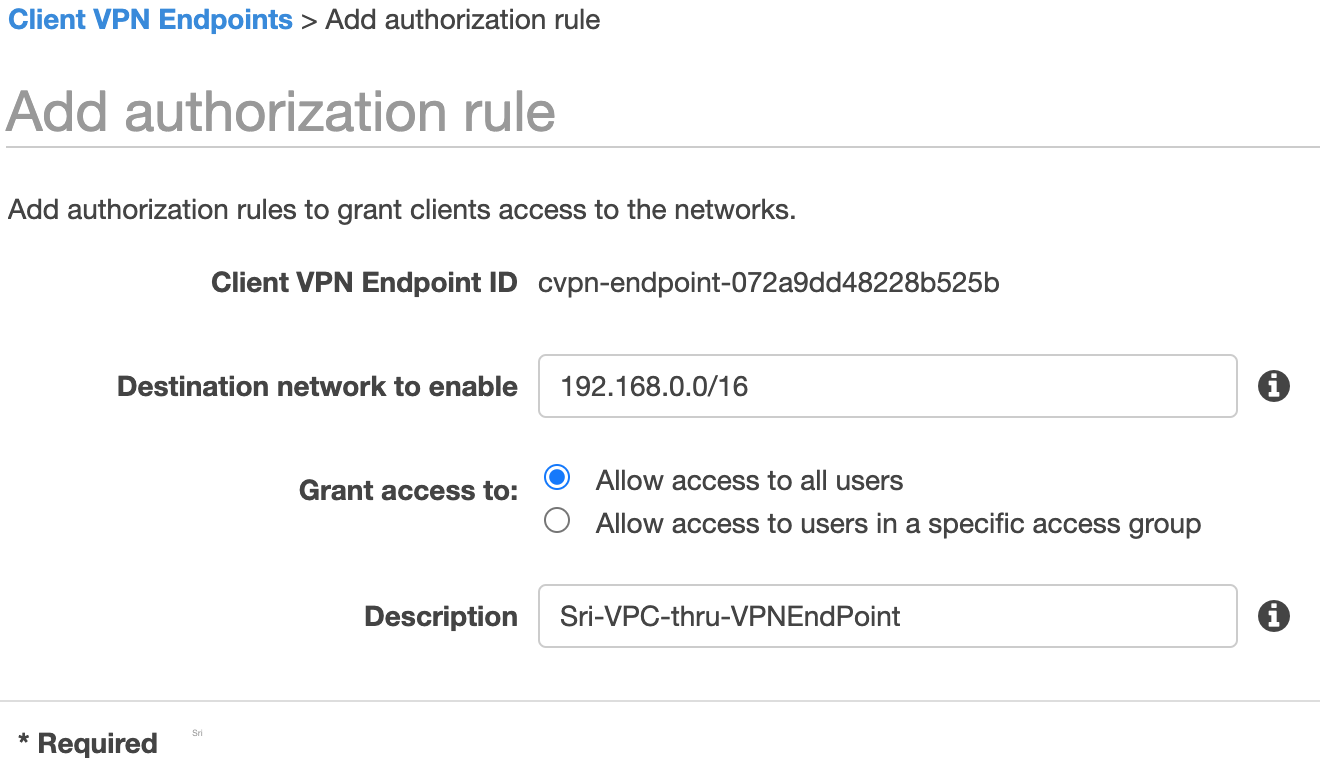The width and height of the screenshot is (1320, 758).
Task: Click the "Grant access to:" field label
Action: coord(408,490)
